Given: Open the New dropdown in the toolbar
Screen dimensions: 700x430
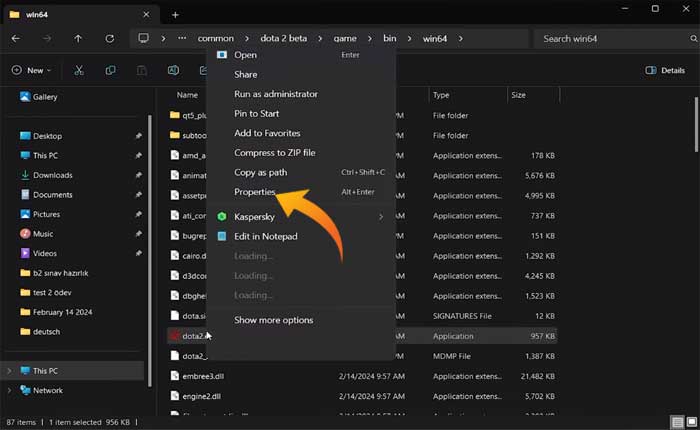Looking at the screenshot, I should click(x=34, y=71).
